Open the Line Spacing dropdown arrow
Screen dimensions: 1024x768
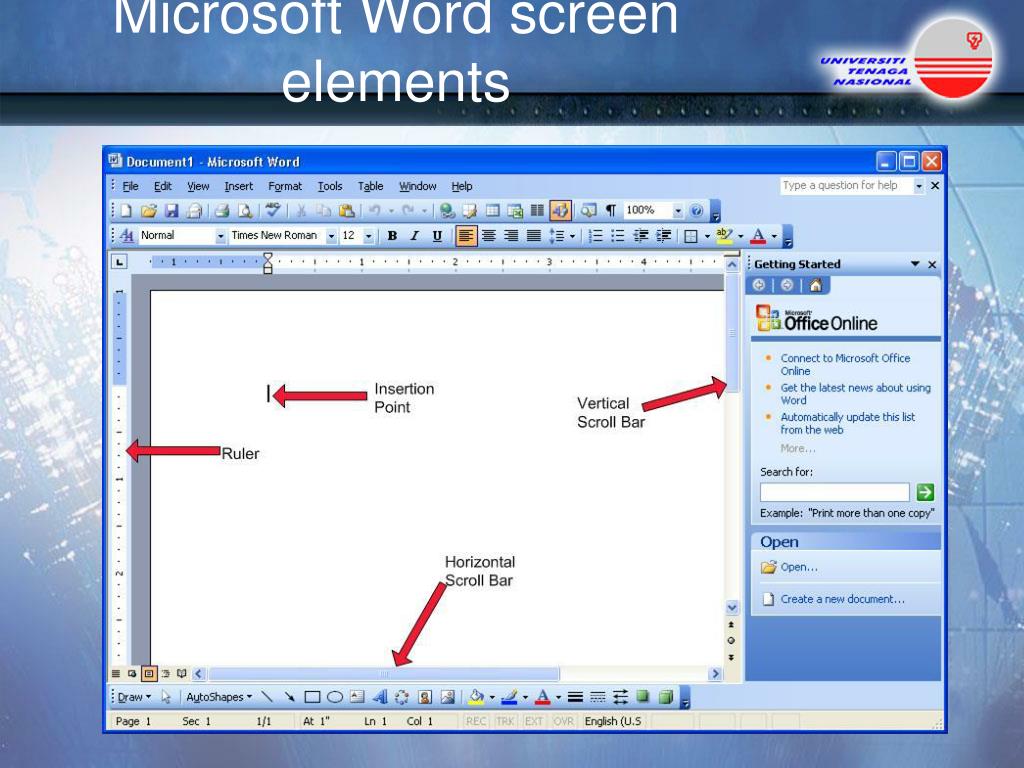573,236
